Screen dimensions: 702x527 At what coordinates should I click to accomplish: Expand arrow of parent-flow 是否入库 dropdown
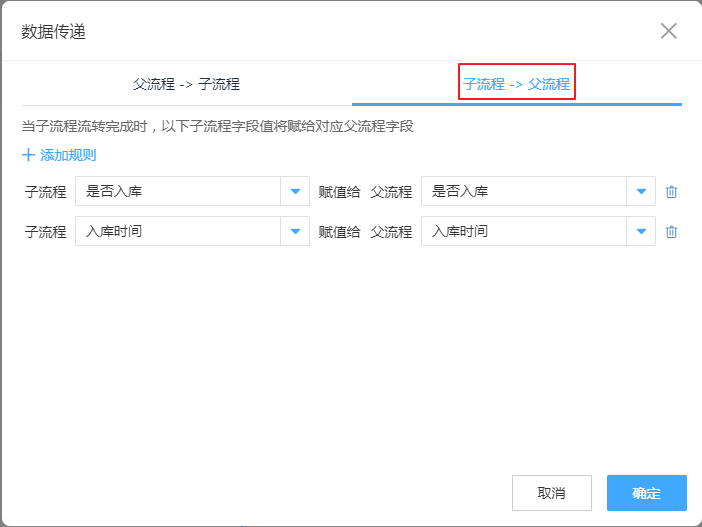click(x=641, y=192)
